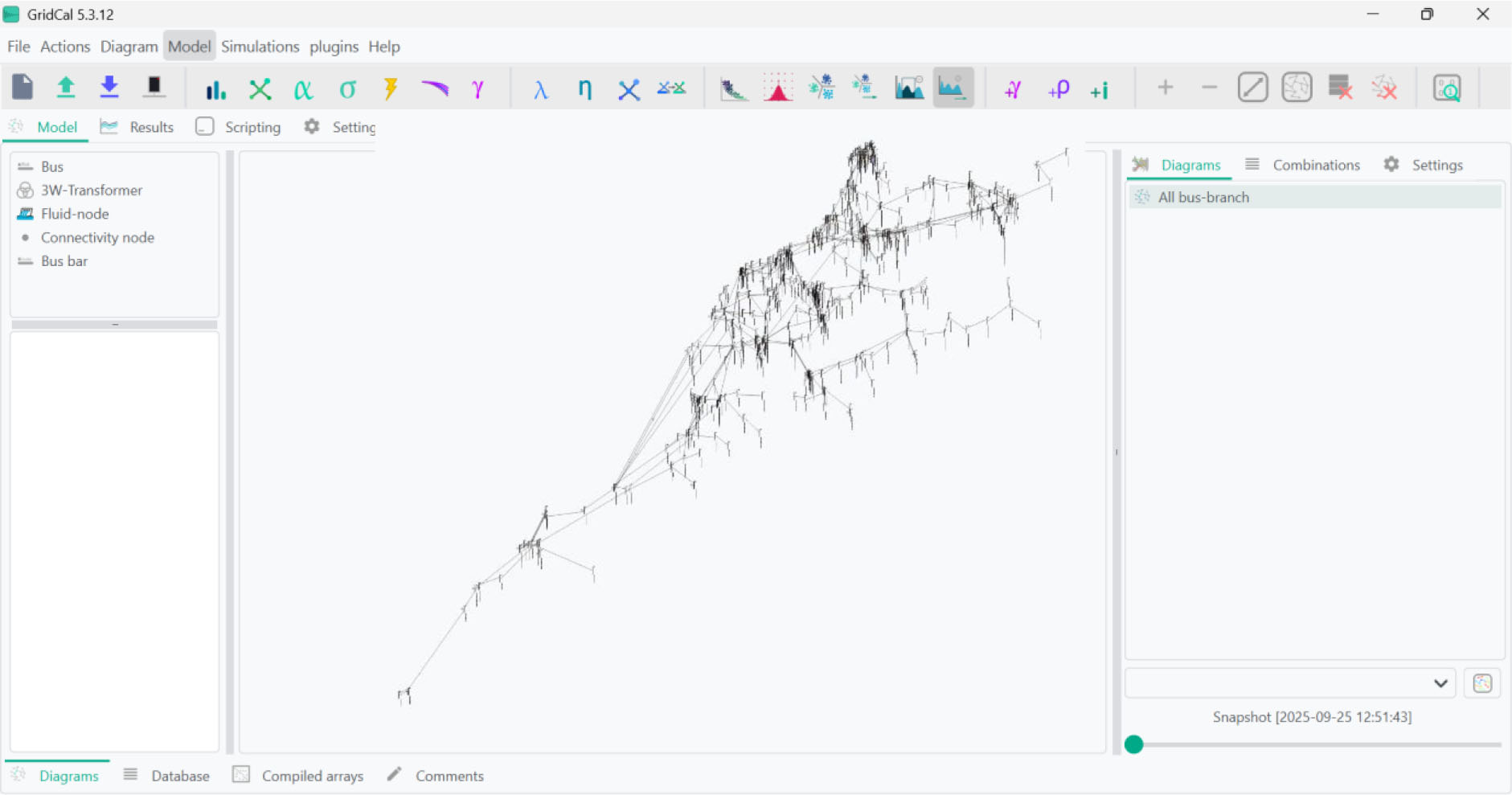Image resolution: width=1512 pixels, height=795 pixels.
Task: Click the gray new file document icon
Action: pos(23,87)
